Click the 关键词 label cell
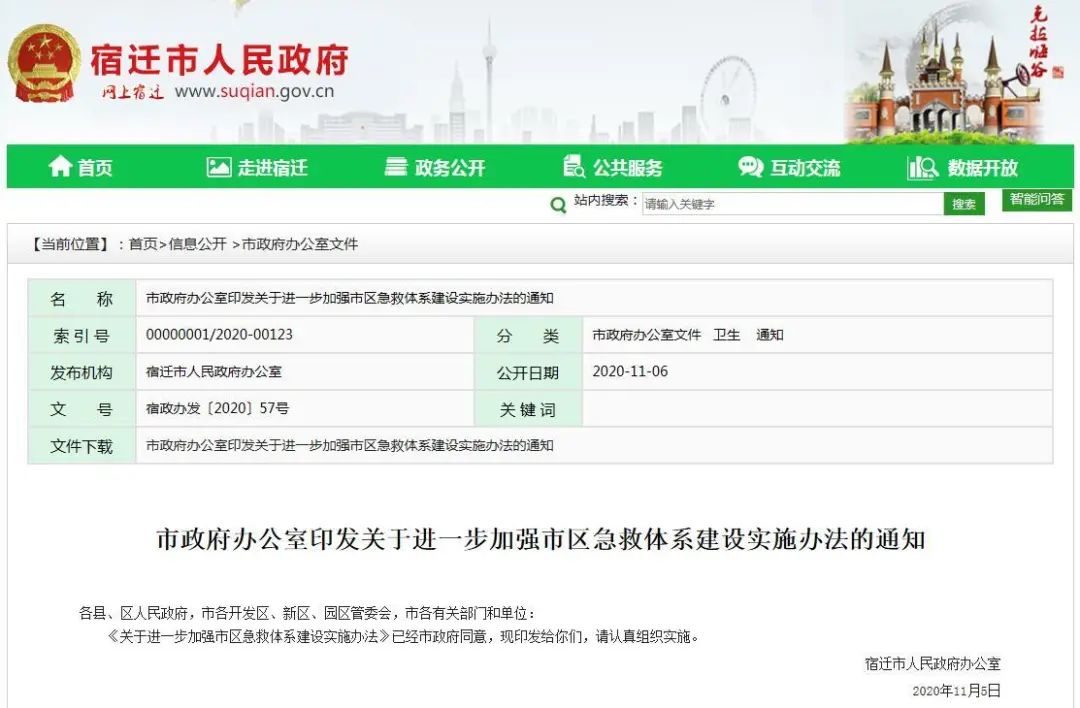1080x708 pixels. [x=528, y=409]
